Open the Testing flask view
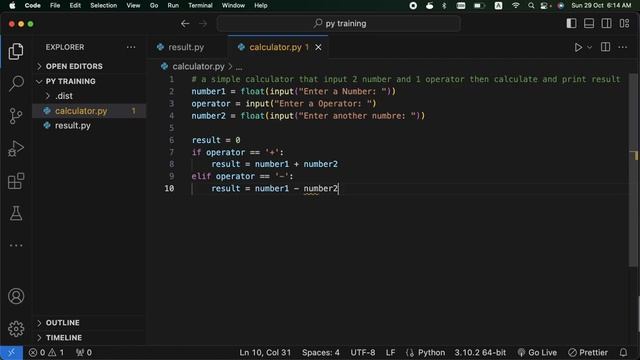Viewport: 640px width, 360px height. pyautogui.click(x=16, y=213)
